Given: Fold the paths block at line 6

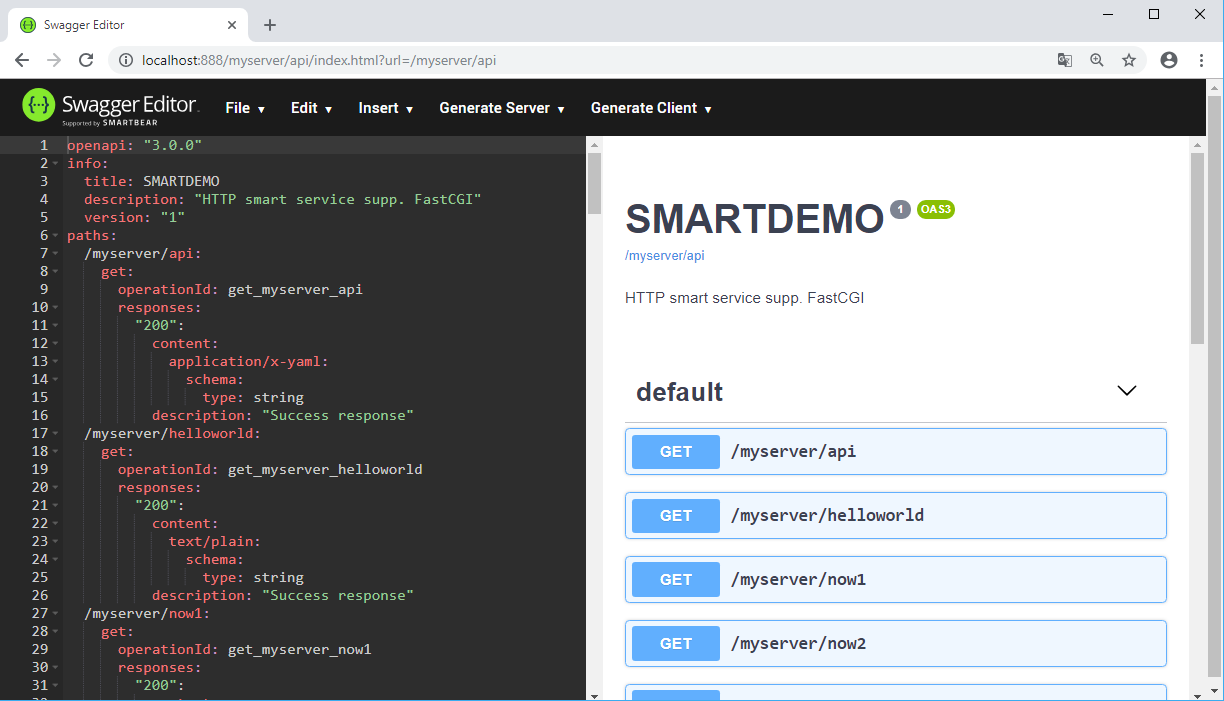Looking at the screenshot, I should coord(56,235).
